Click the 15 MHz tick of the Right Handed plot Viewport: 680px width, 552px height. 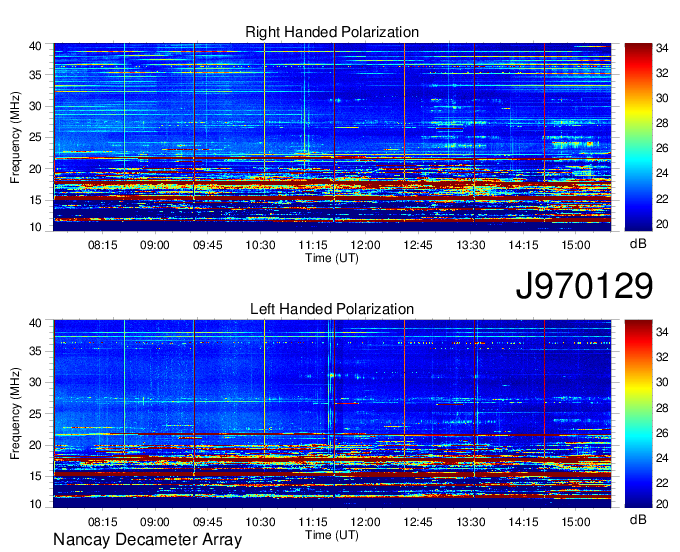35,200
